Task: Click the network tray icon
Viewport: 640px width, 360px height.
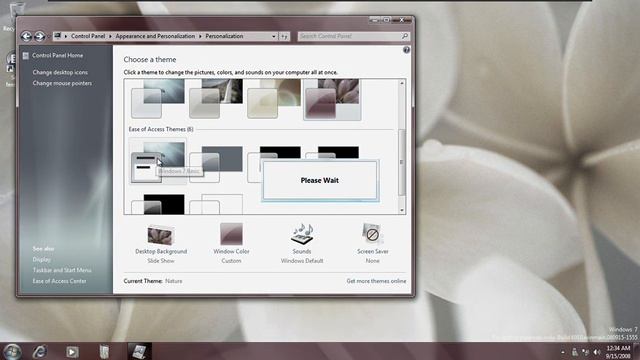Action: click(x=586, y=352)
